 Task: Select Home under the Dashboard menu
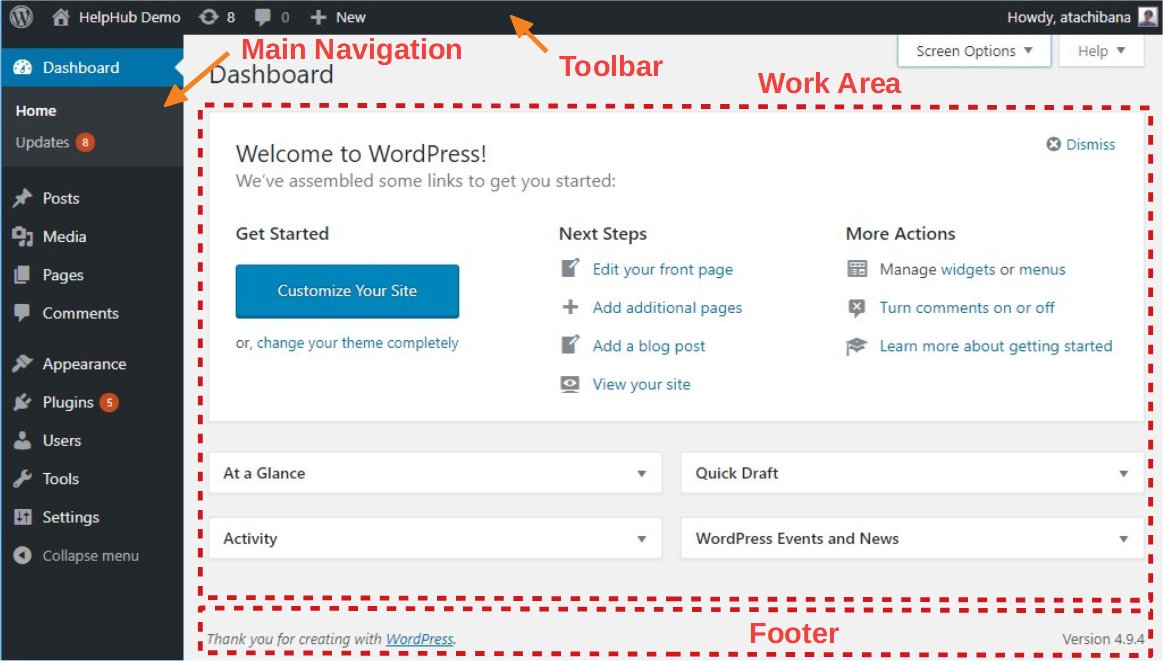[x=35, y=110]
